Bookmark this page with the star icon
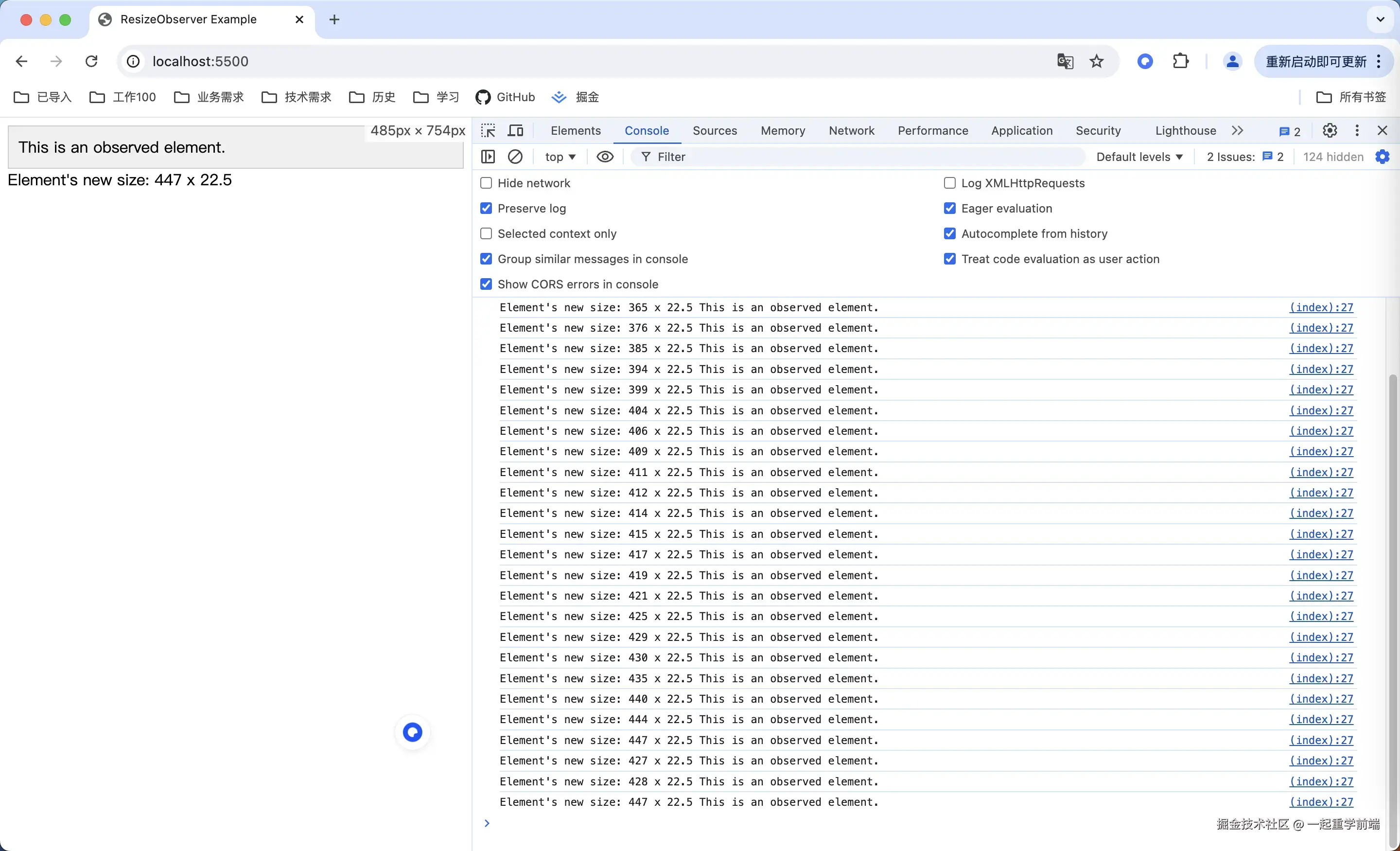1400x851 pixels. 1097,61
